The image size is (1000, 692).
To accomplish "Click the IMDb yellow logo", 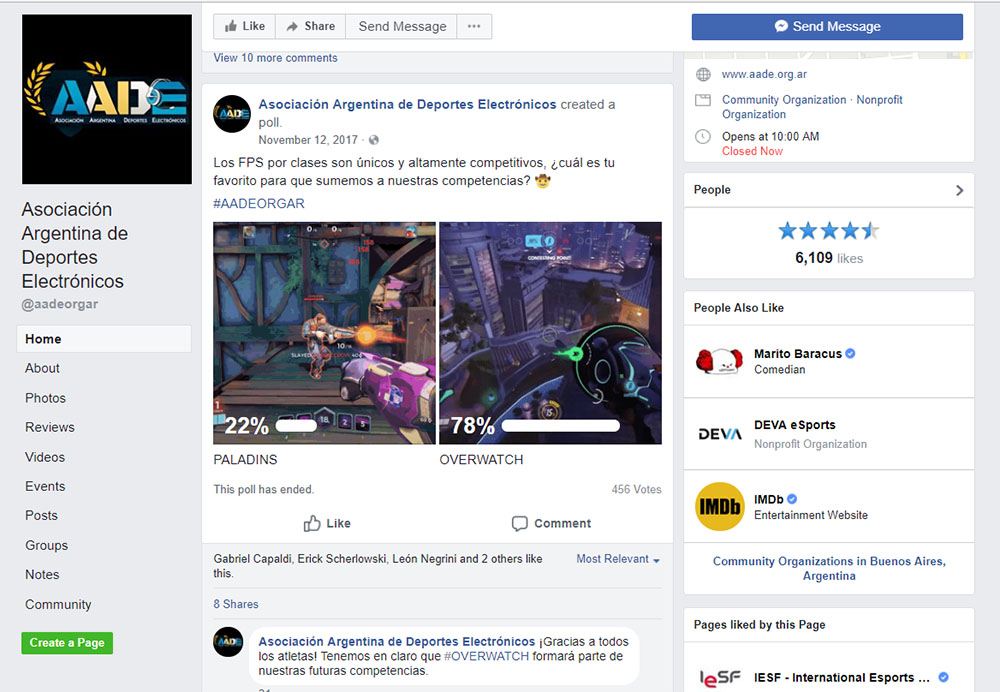I will (719, 506).
